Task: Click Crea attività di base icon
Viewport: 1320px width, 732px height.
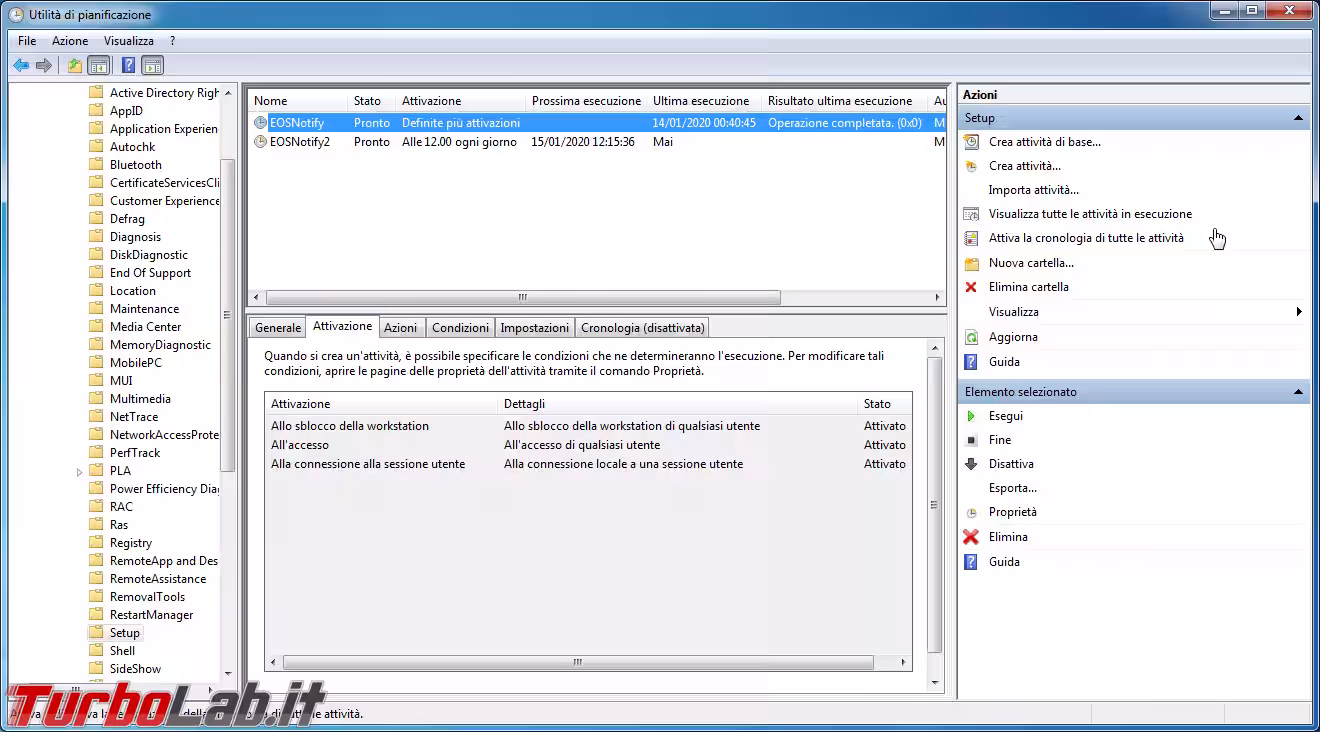Action: pos(970,142)
